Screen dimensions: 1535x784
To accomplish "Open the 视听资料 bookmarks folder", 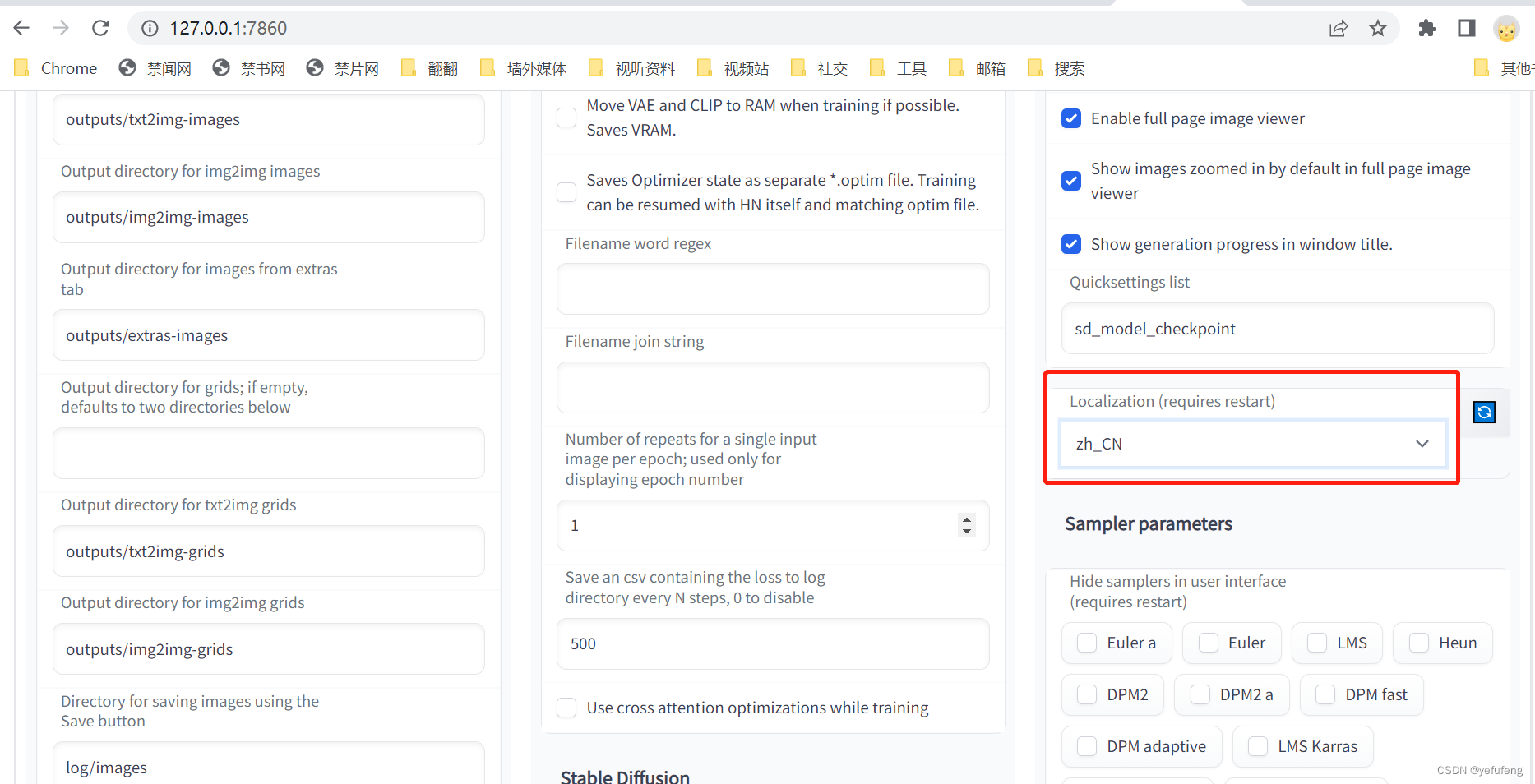I will (x=631, y=68).
